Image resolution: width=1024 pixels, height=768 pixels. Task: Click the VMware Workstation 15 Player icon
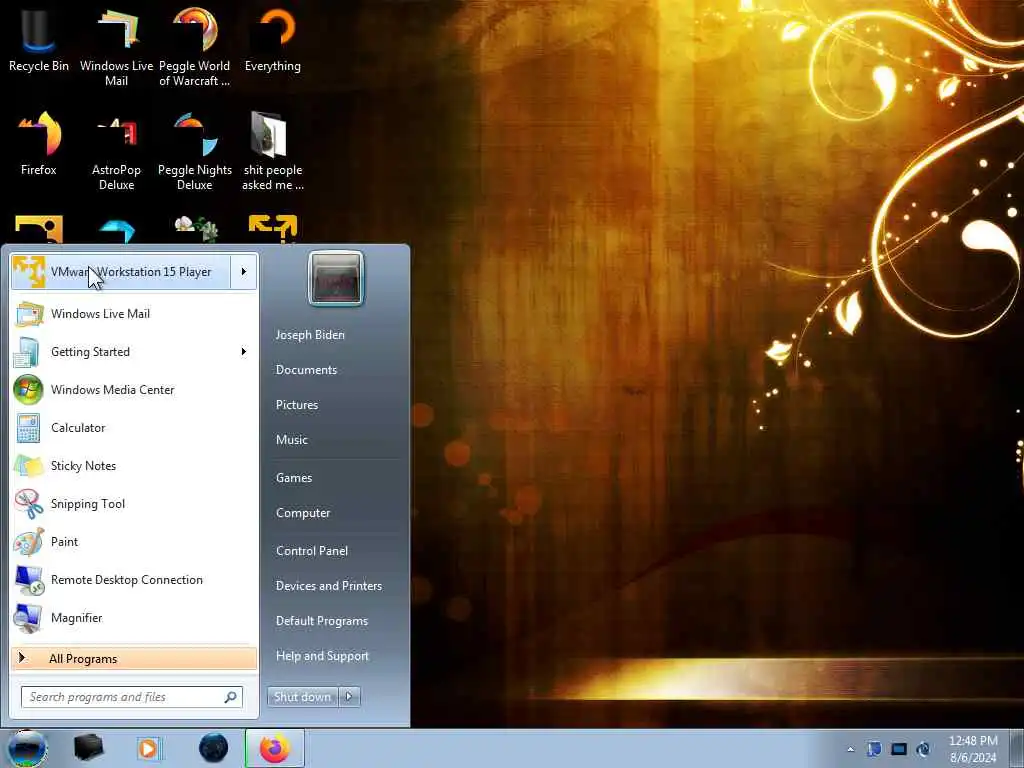click(x=29, y=272)
